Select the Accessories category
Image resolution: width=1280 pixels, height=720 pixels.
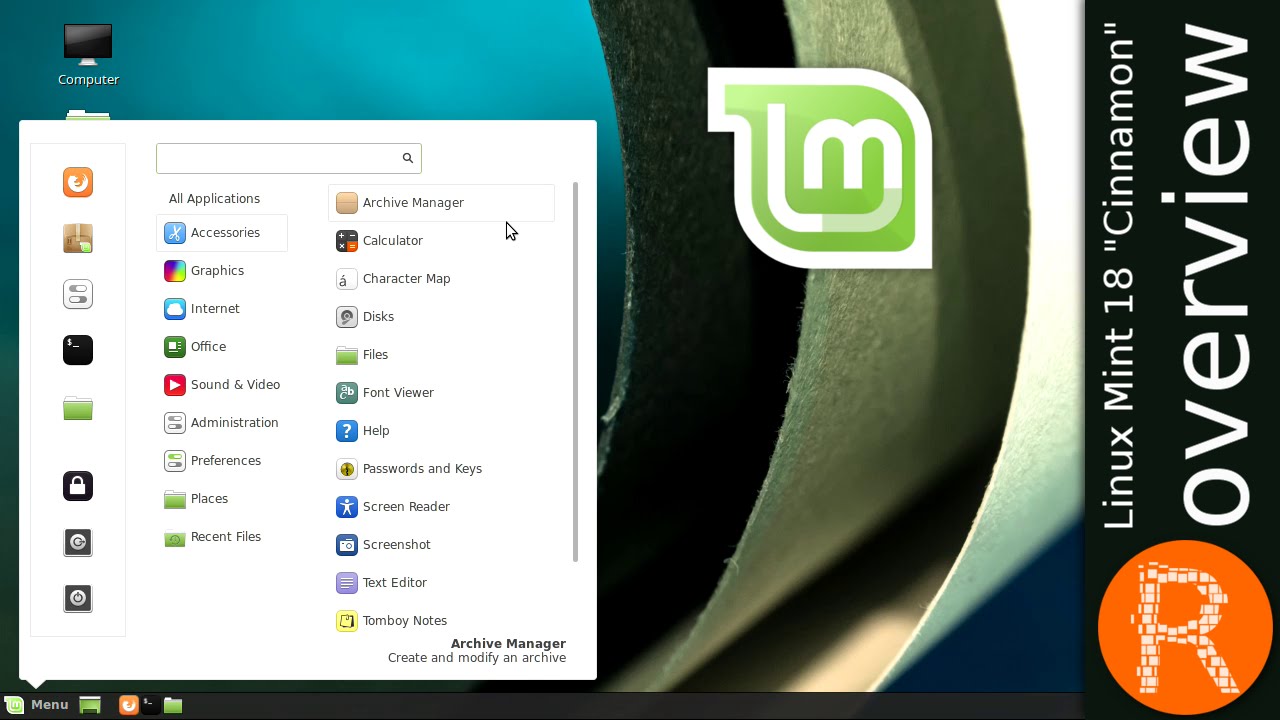(x=222, y=233)
